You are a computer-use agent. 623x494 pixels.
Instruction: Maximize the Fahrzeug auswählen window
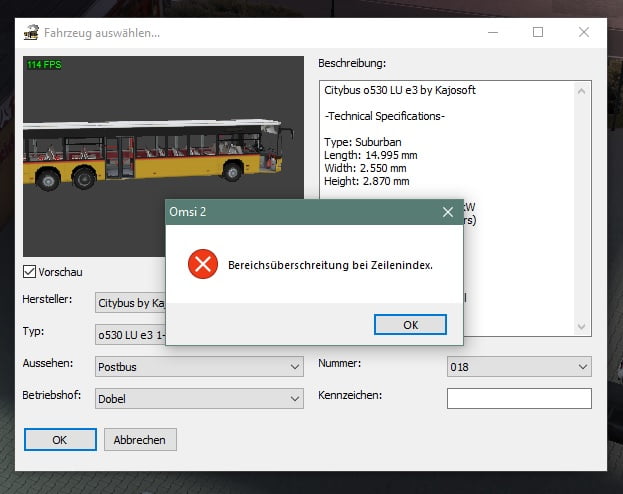538,32
